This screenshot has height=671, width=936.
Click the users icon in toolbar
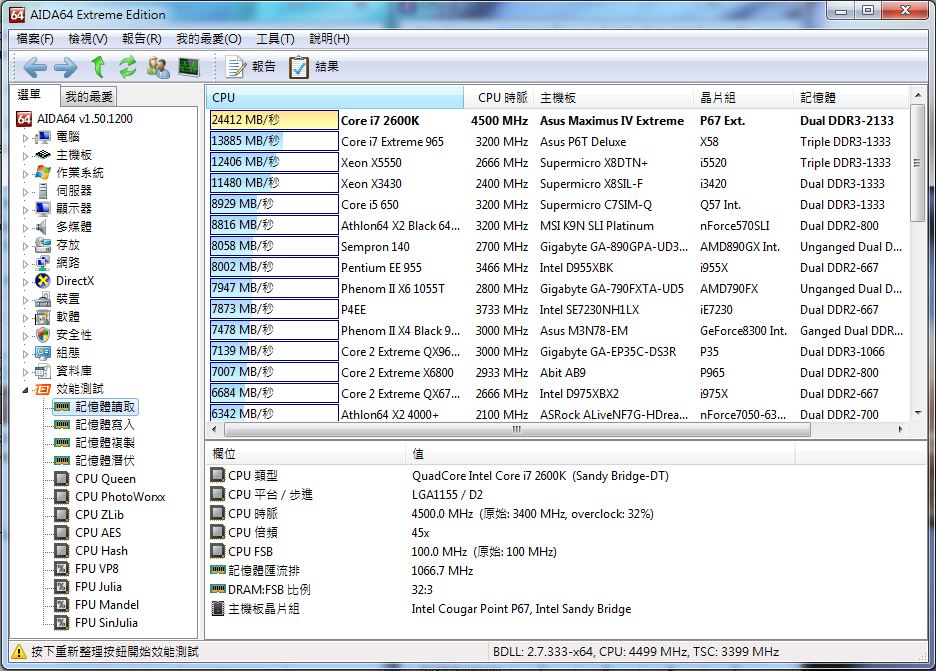(x=158, y=67)
